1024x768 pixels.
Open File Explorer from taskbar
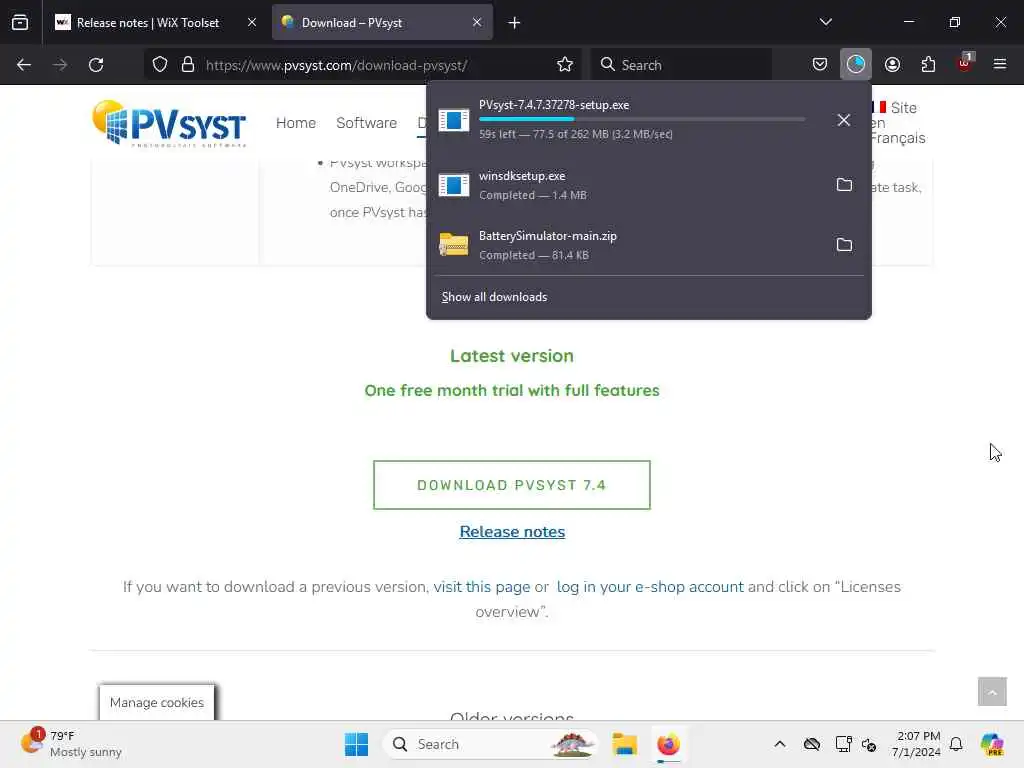624,744
